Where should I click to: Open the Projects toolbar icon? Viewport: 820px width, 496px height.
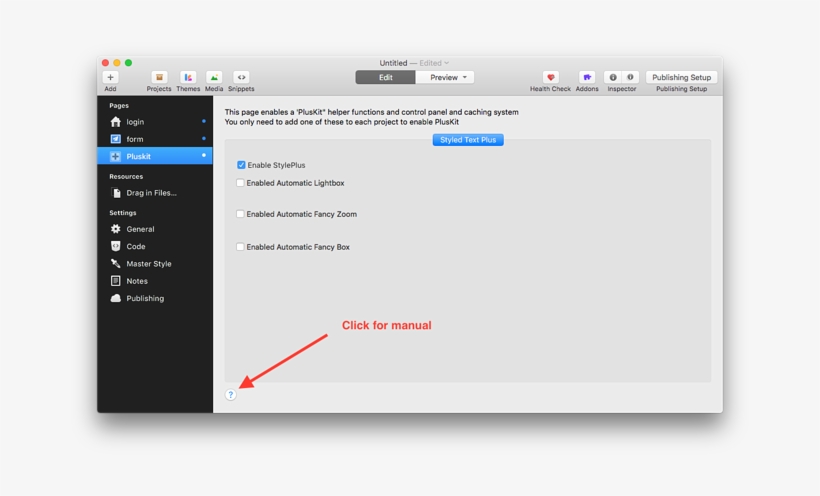(x=159, y=77)
